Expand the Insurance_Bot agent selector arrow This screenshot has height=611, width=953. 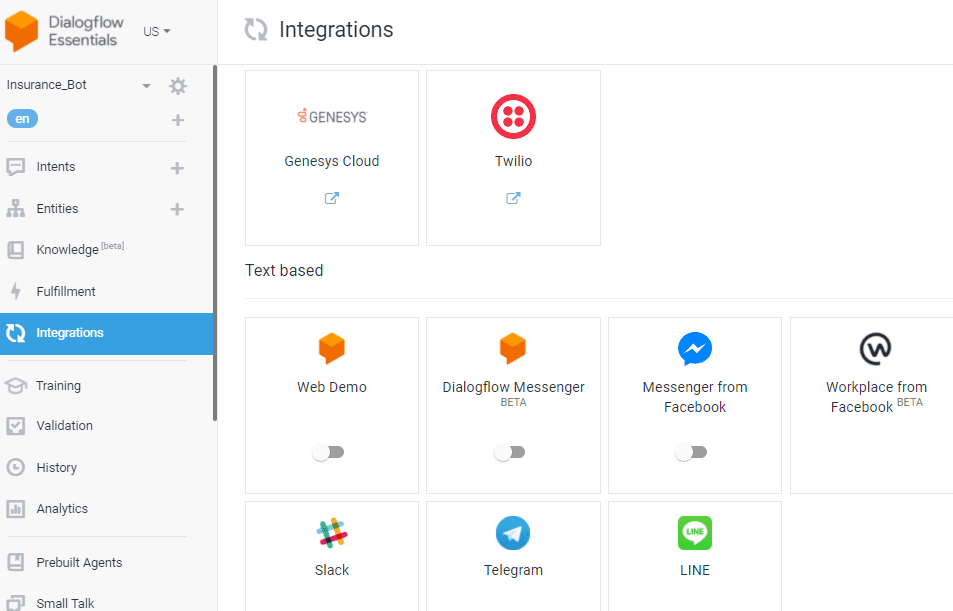(146, 86)
